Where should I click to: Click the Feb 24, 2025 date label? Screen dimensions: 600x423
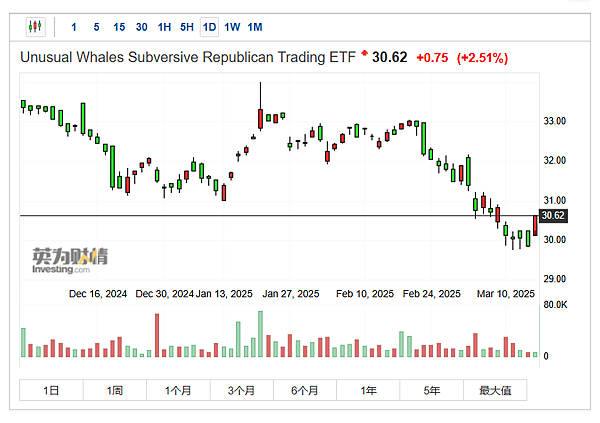[431, 294]
